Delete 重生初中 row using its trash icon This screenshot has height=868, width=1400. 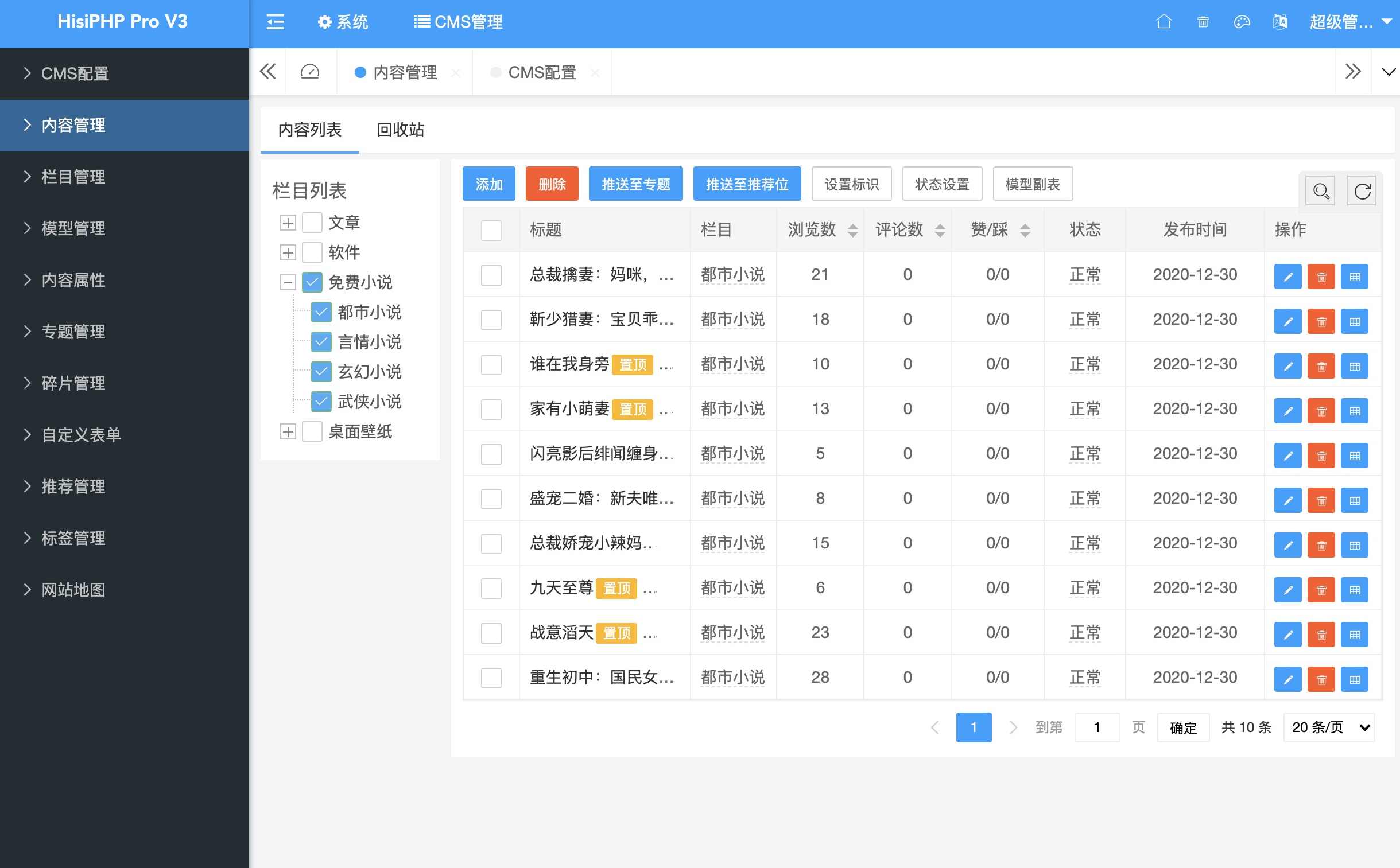(x=1321, y=679)
